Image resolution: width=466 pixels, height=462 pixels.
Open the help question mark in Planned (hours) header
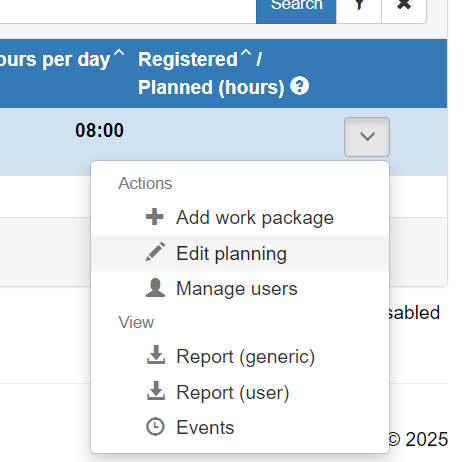pos(299,86)
